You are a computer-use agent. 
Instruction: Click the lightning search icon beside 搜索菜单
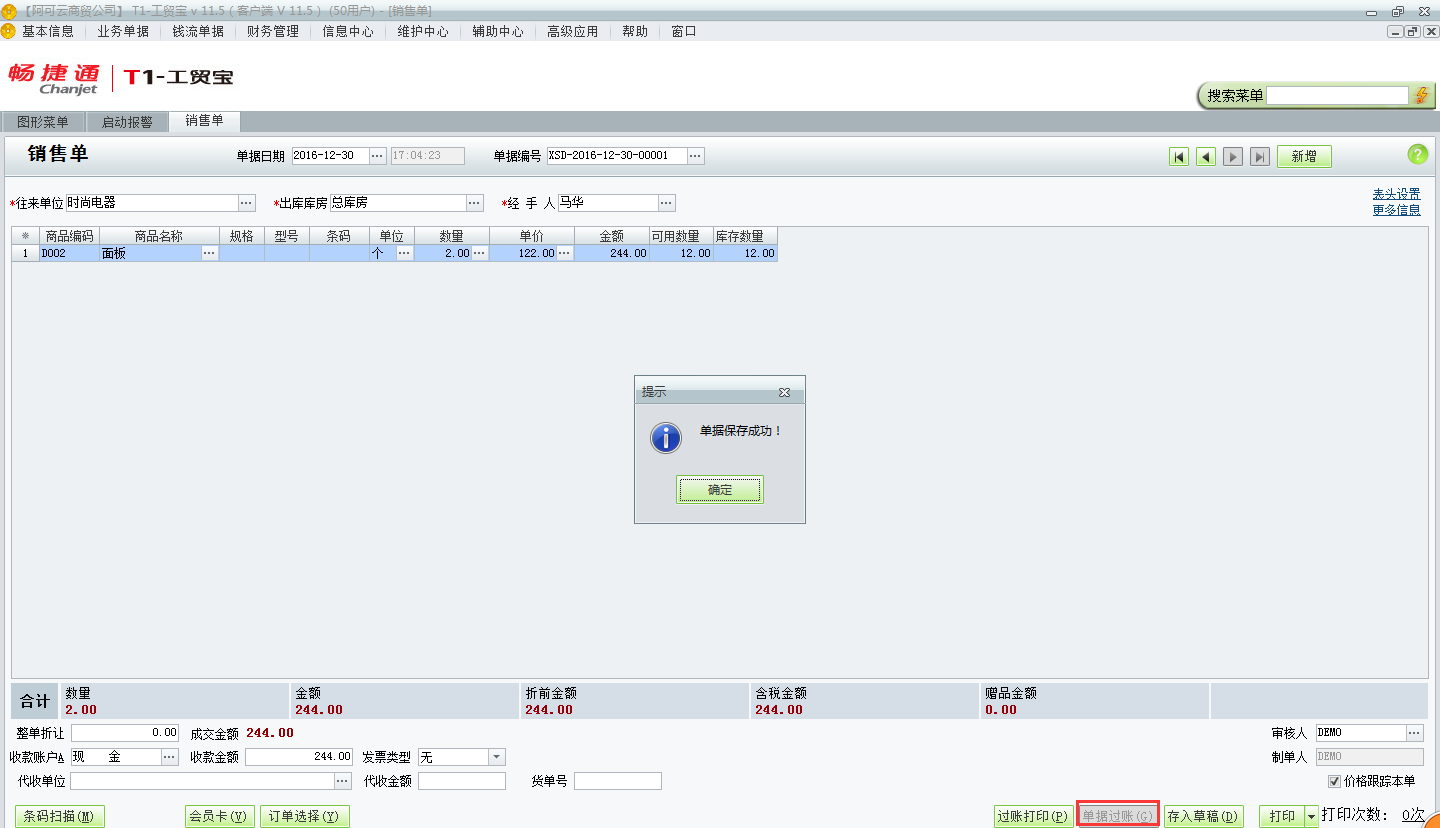coord(1422,95)
